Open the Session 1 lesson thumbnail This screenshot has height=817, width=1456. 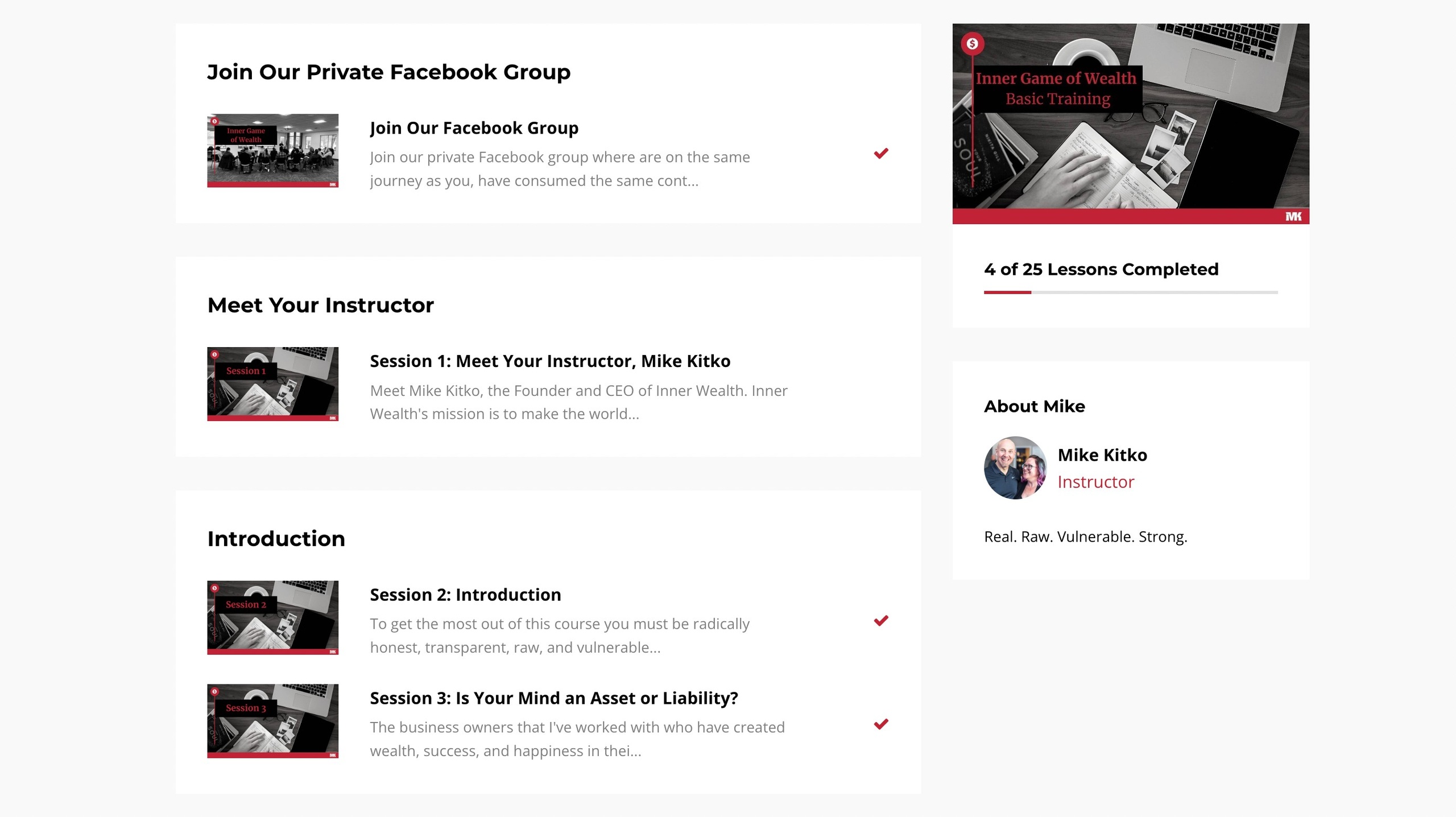coord(272,384)
